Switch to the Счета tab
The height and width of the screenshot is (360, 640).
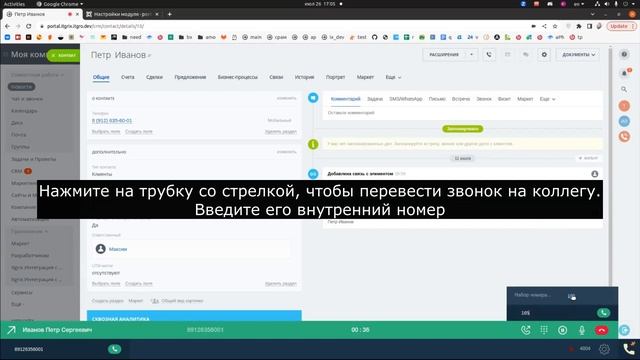pos(127,77)
